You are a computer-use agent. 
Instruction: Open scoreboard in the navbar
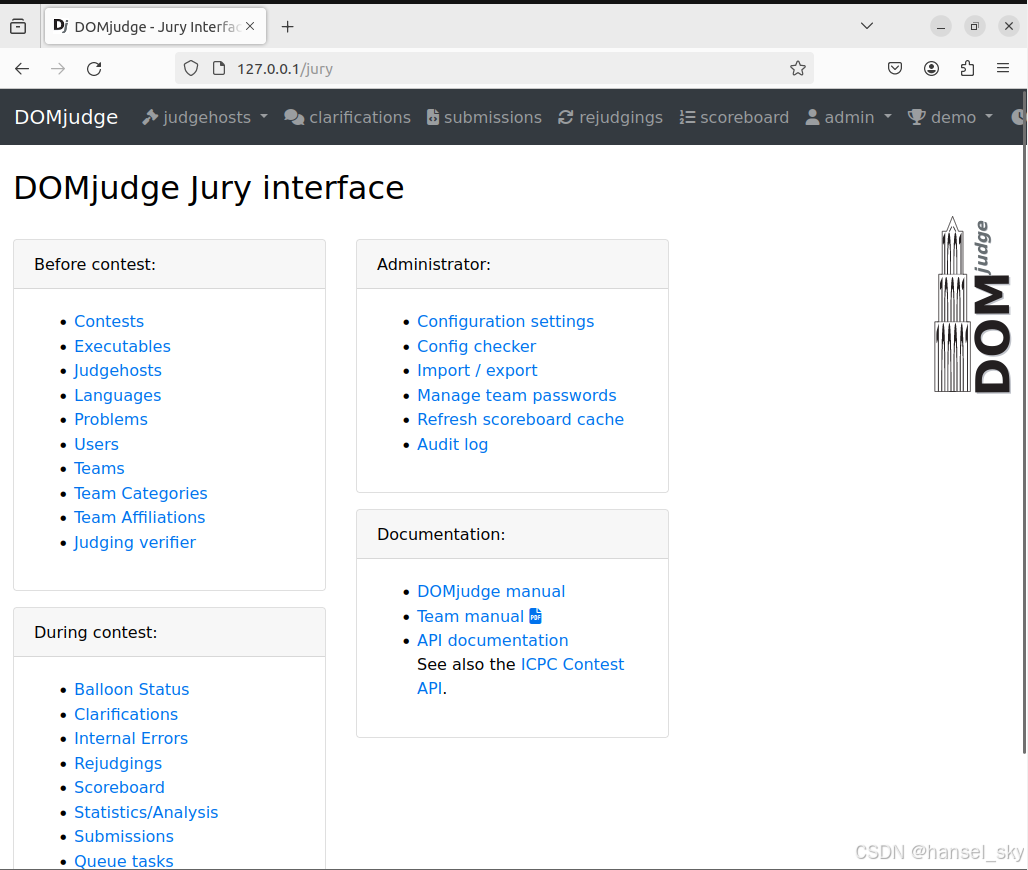(x=734, y=117)
